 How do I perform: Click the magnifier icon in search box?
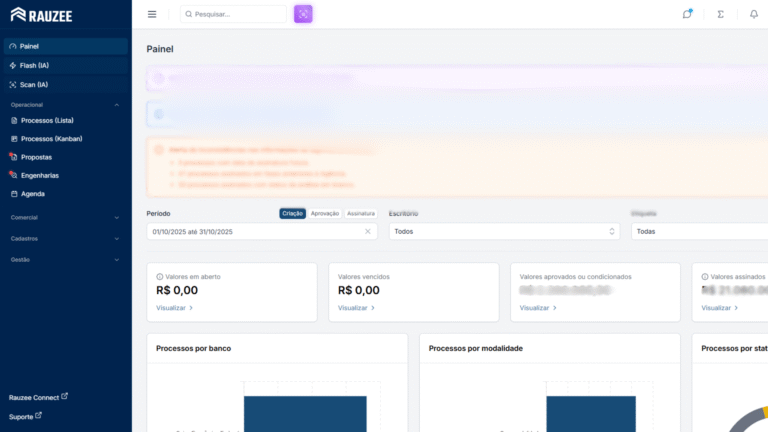(189, 14)
